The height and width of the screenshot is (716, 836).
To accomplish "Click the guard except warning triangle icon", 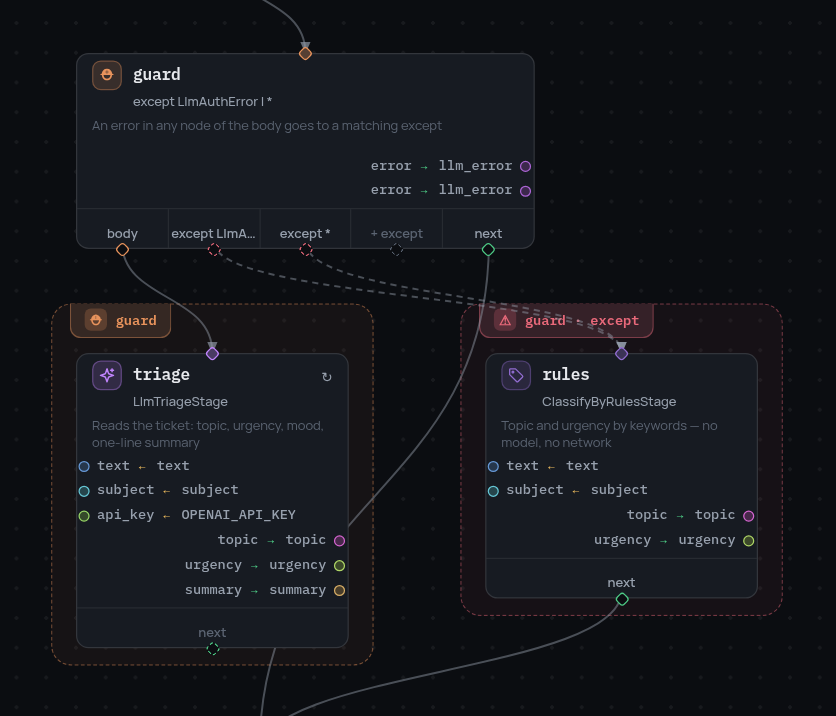I will pos(505,320).
